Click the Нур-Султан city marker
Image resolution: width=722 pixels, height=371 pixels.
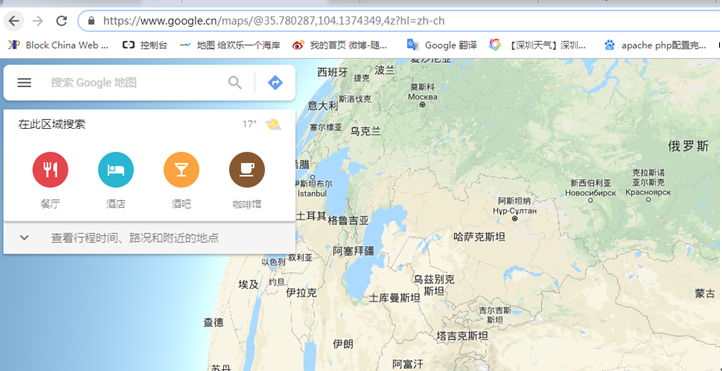click(515, 219)
